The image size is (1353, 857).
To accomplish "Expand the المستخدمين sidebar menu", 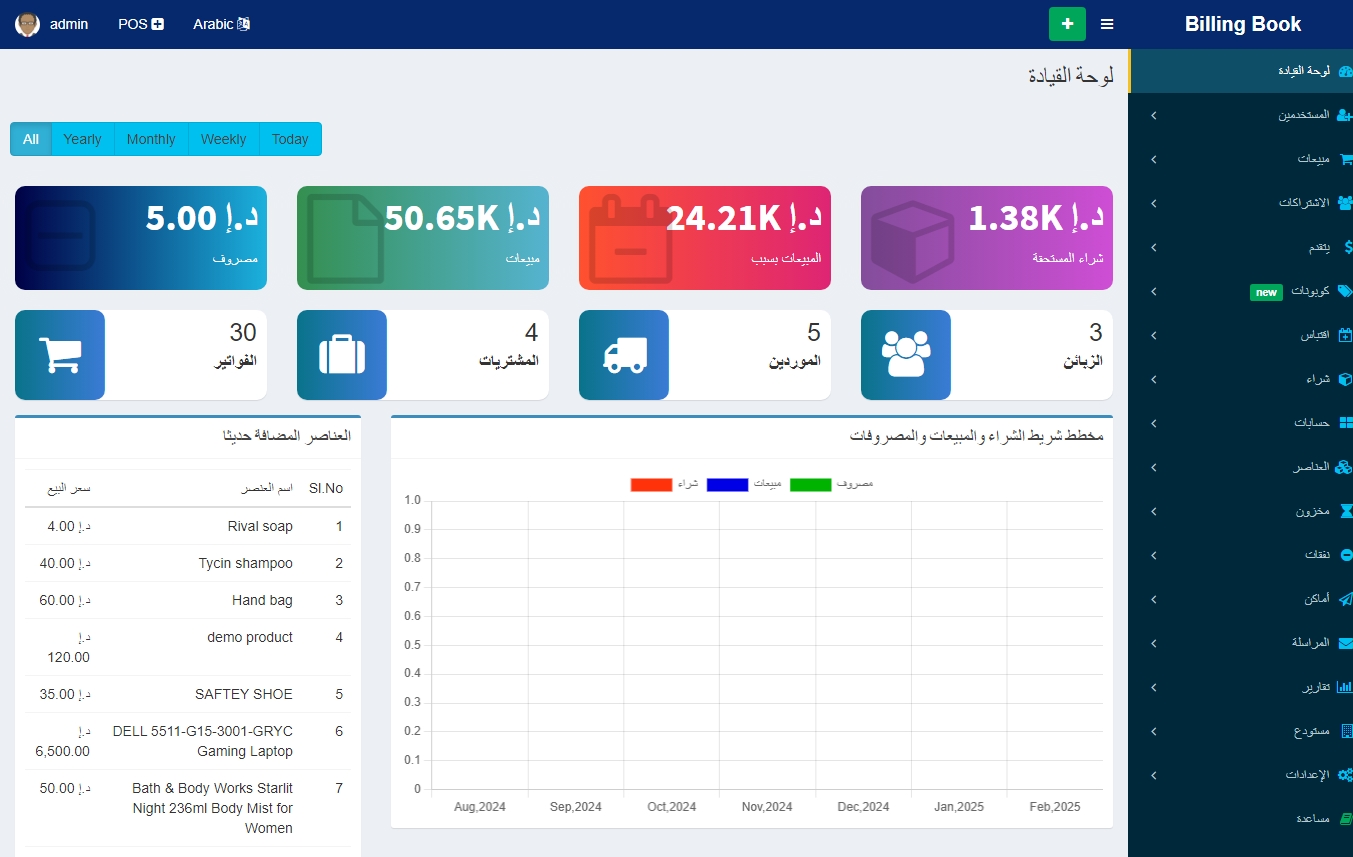I will point(1240,115).
